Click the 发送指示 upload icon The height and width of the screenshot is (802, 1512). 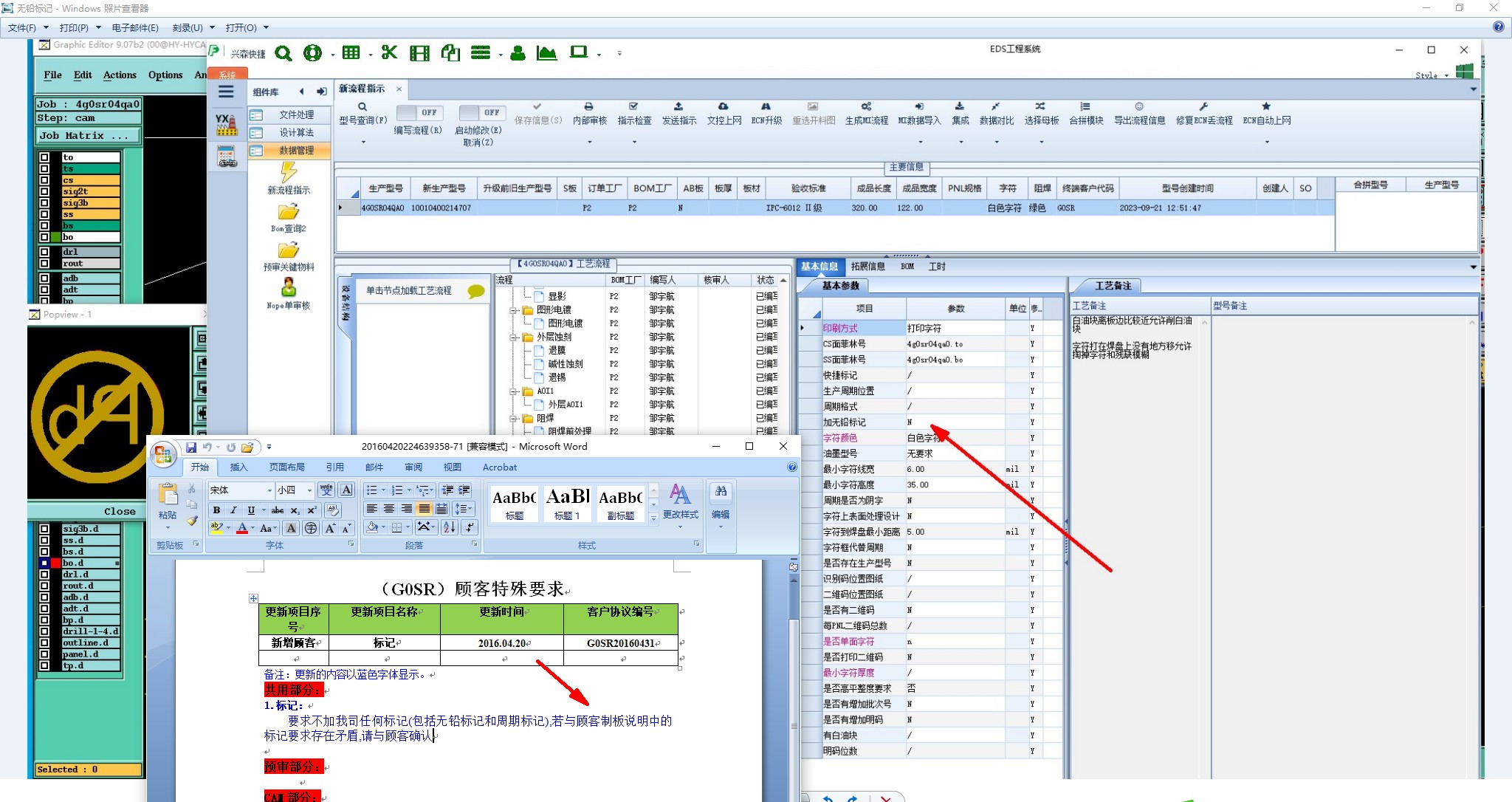point(678,107)
